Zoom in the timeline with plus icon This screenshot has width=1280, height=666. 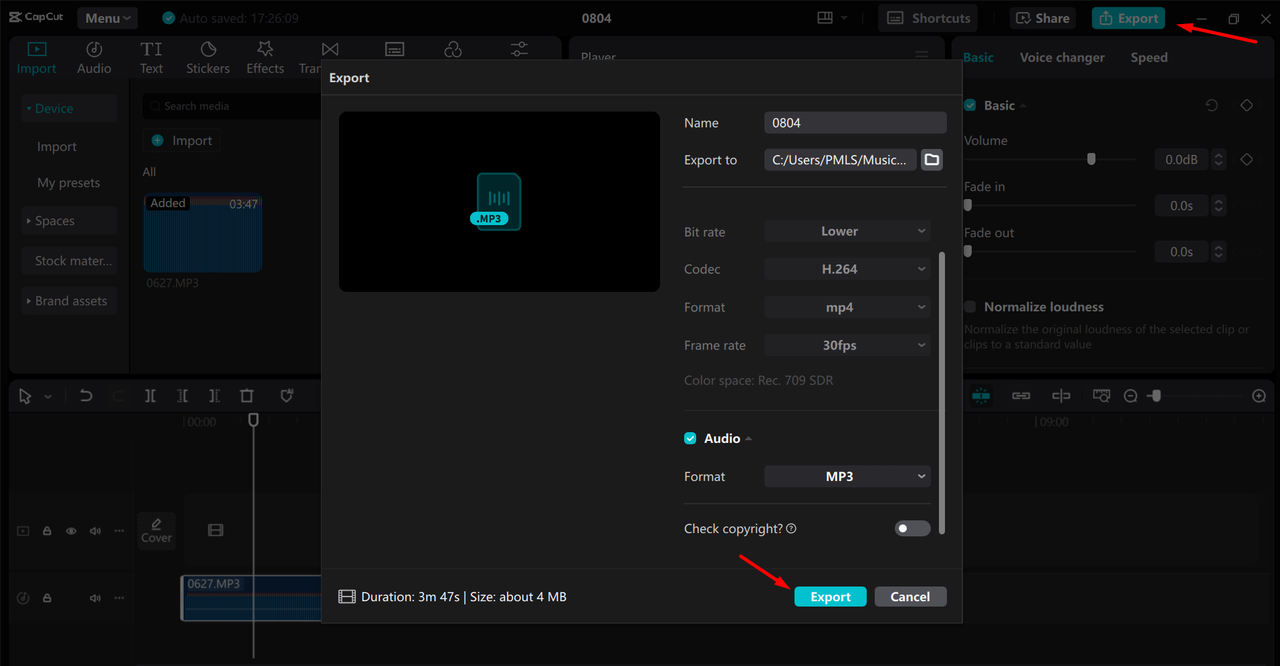tap(1259, 396)
